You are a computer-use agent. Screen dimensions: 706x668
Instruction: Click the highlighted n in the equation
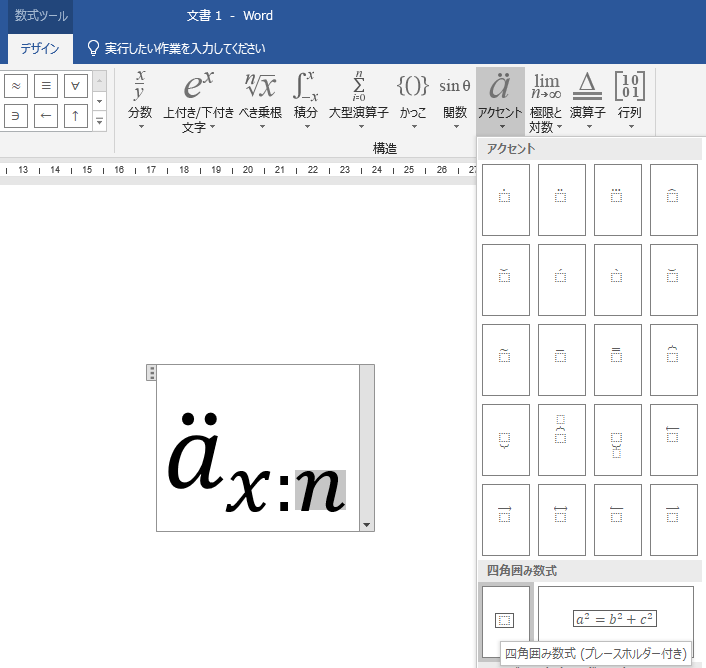coord(320,490)
